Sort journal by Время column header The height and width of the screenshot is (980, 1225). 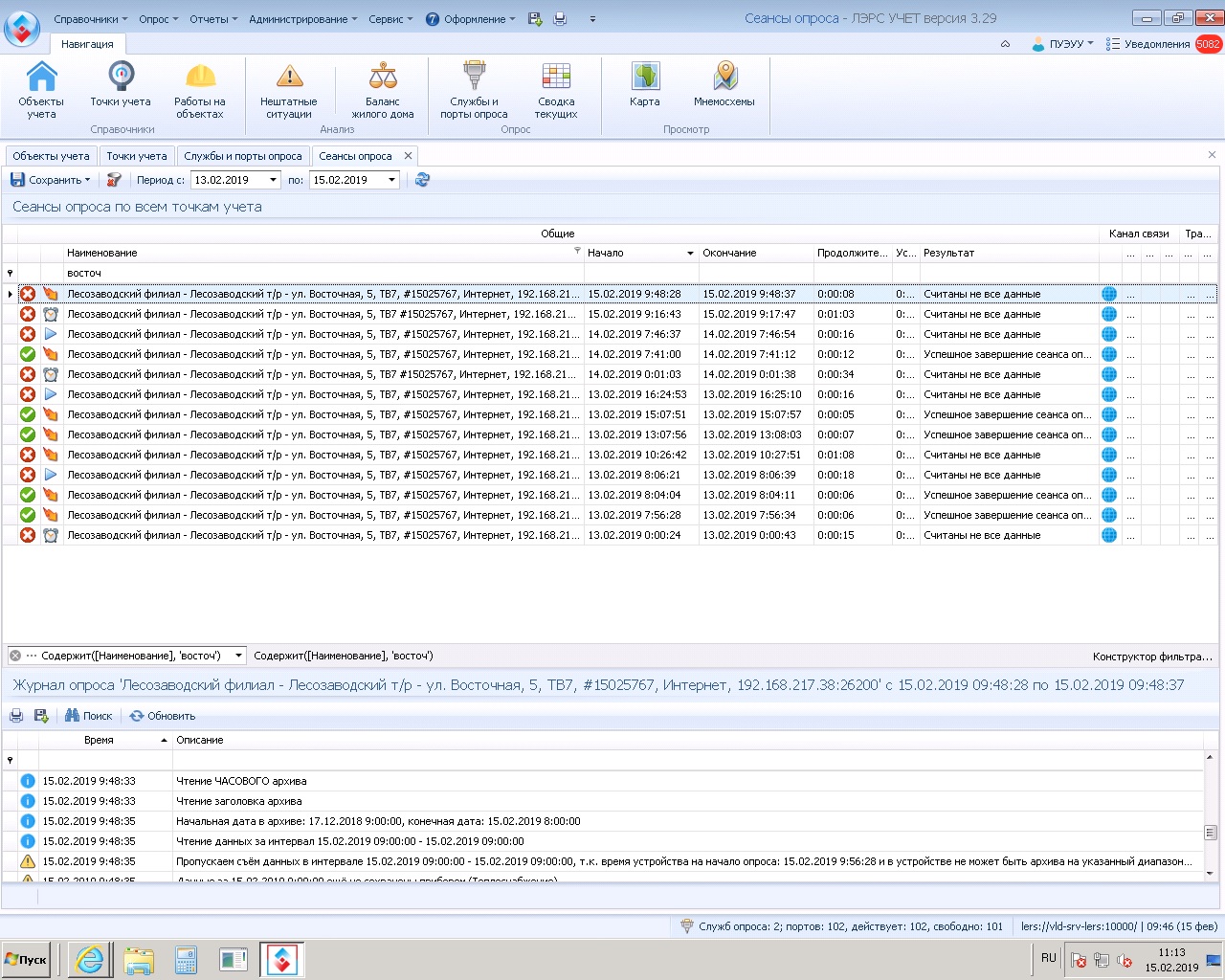tap(105, 740)
